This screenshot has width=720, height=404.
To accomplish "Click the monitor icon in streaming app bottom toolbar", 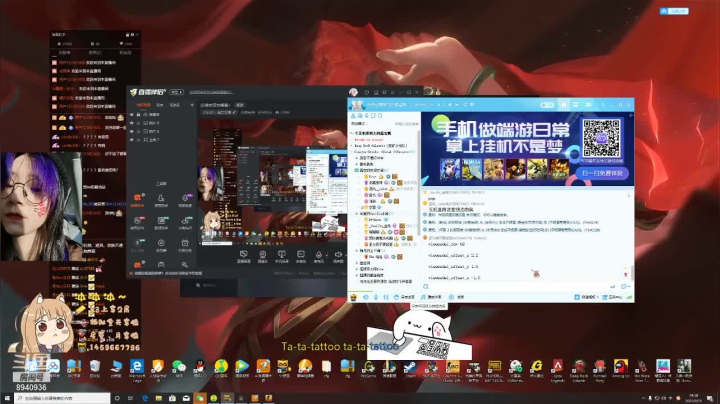I will [243, 254].
